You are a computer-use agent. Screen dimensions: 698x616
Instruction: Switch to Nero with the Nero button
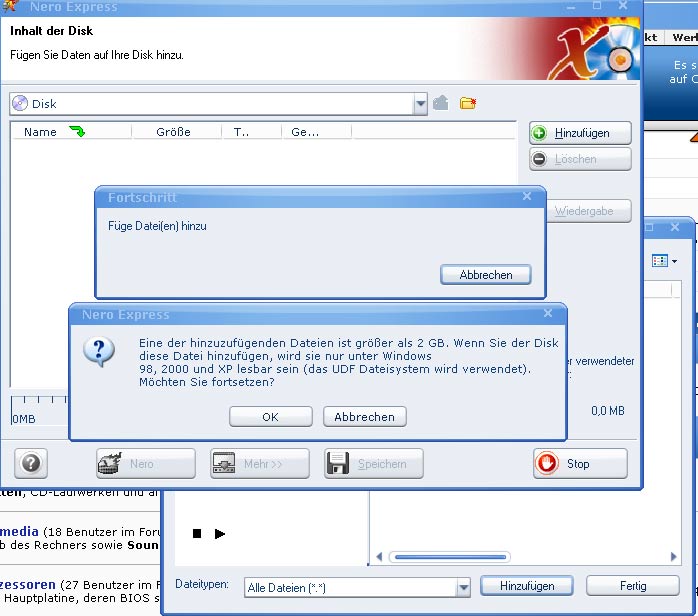coord(146,463)
